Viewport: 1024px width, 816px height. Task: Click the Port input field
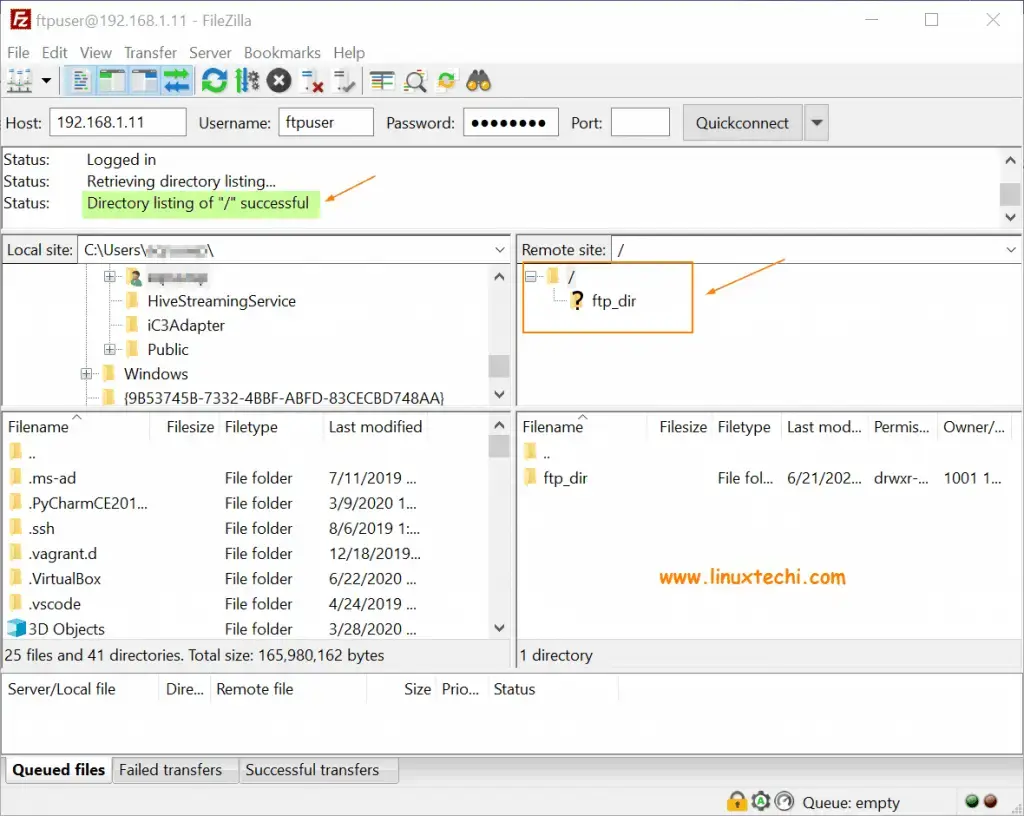point(640,121)
